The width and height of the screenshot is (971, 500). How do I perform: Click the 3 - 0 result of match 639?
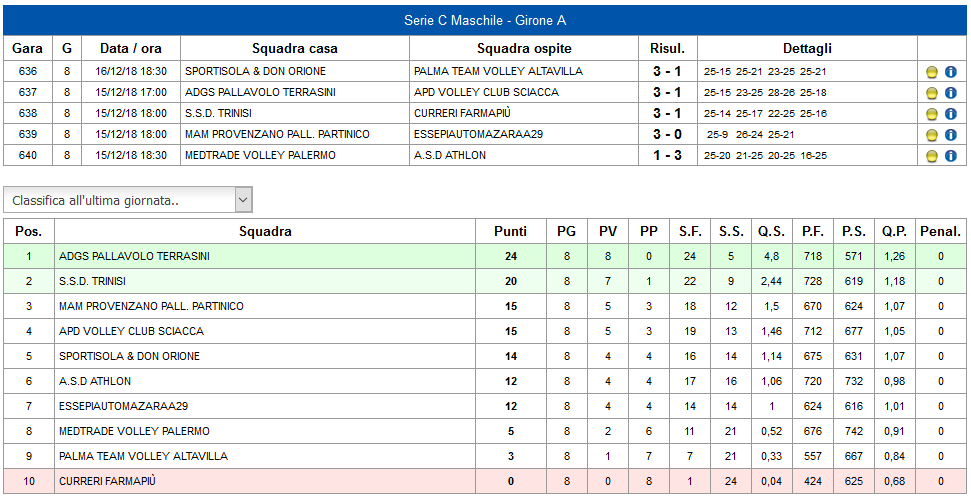pos(668,134)
